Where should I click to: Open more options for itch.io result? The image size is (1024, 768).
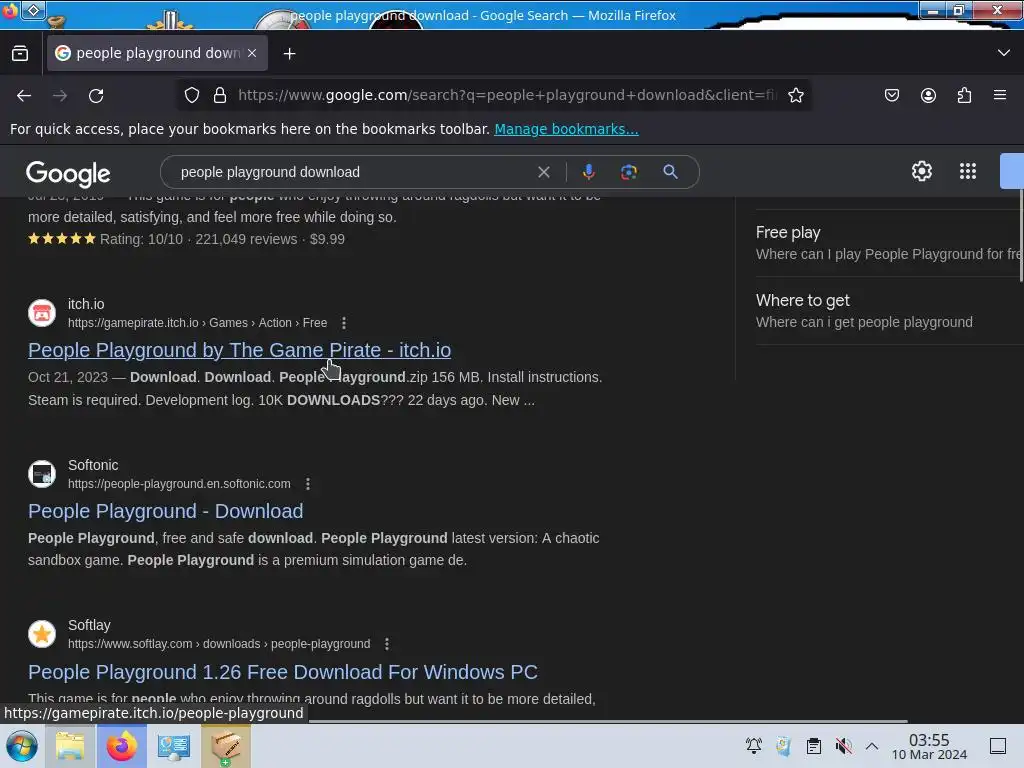344,323
